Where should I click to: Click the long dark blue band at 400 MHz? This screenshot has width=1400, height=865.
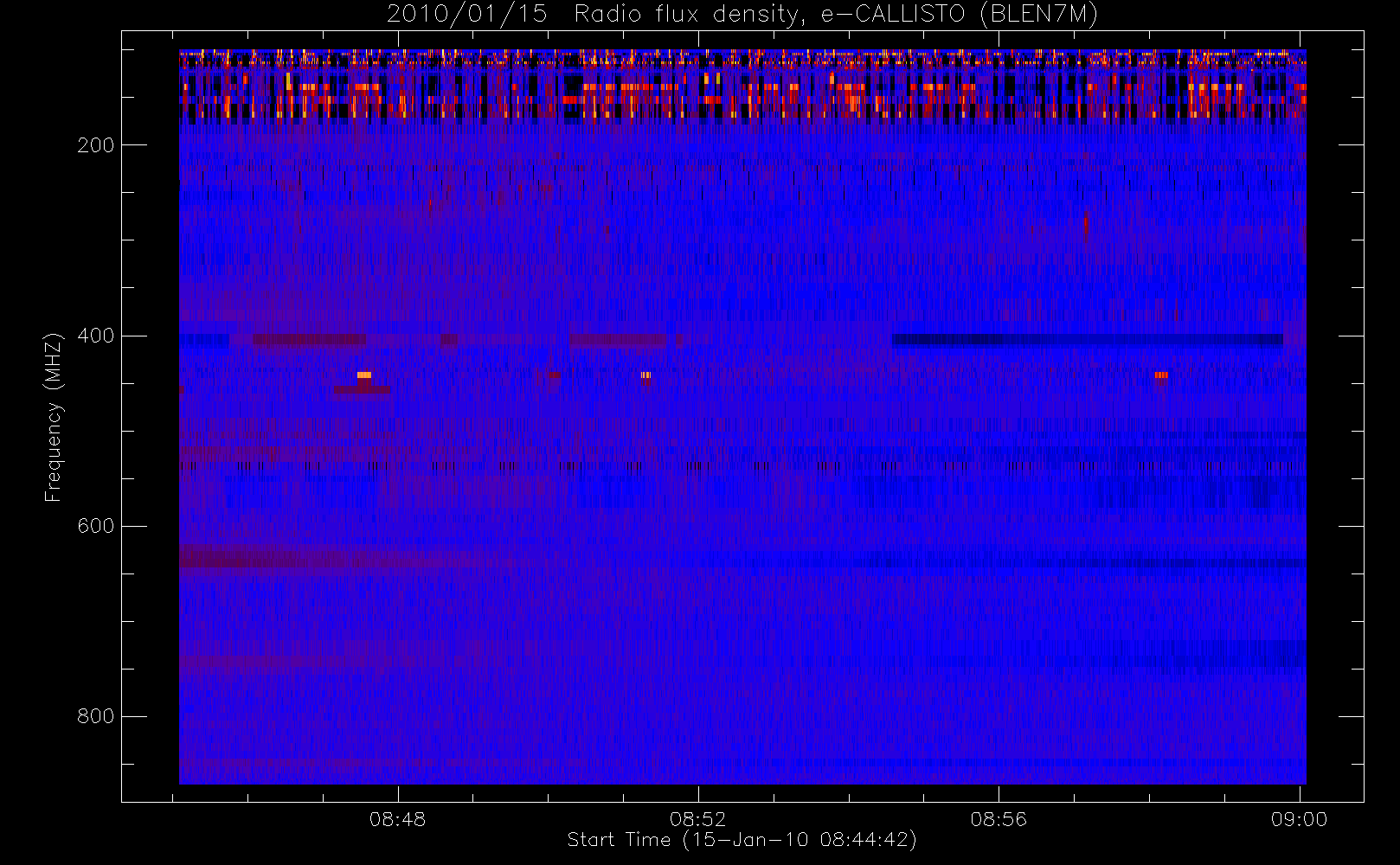[1088, 340]
